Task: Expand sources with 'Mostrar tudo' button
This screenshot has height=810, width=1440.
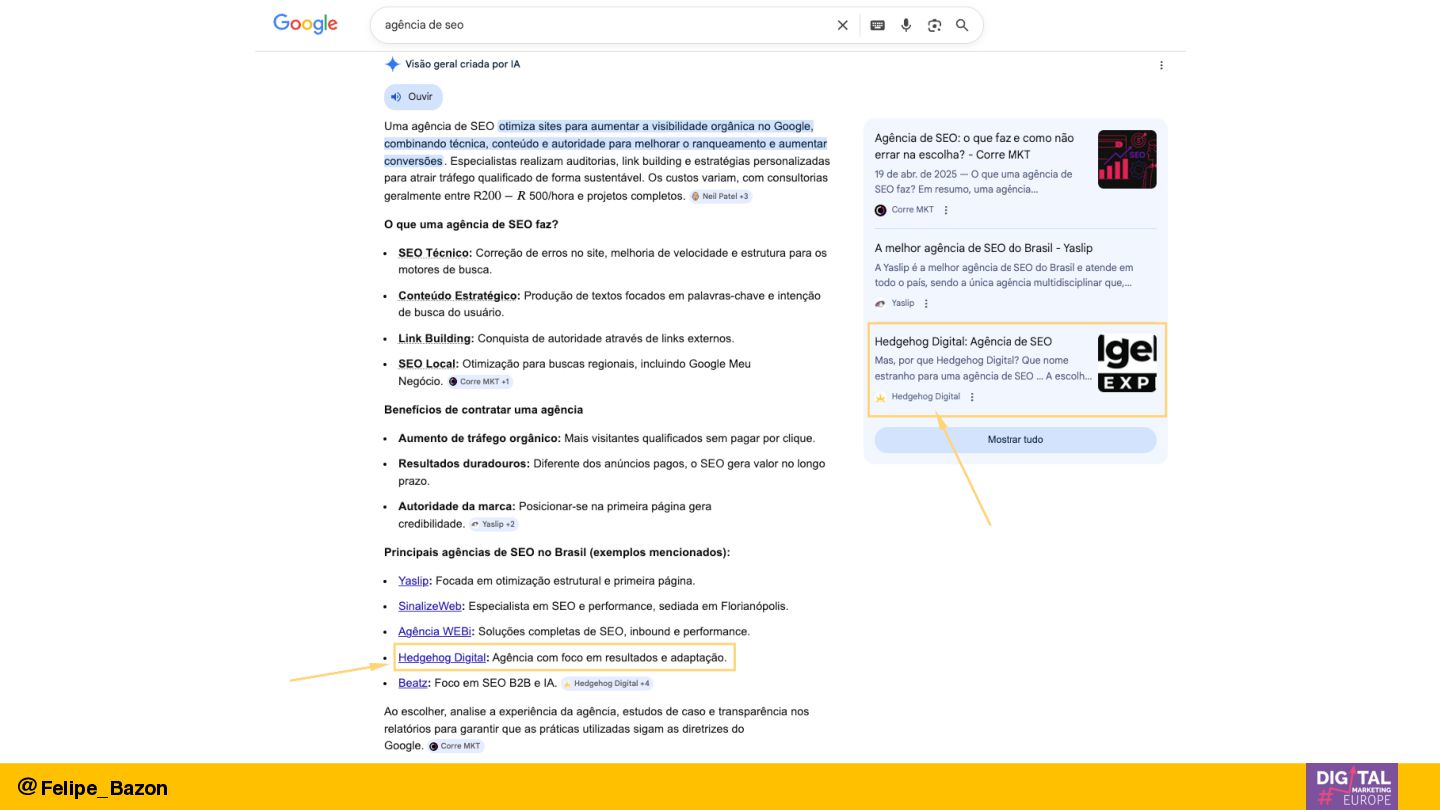Action: pyautogui.click(x=1015, y=440)
